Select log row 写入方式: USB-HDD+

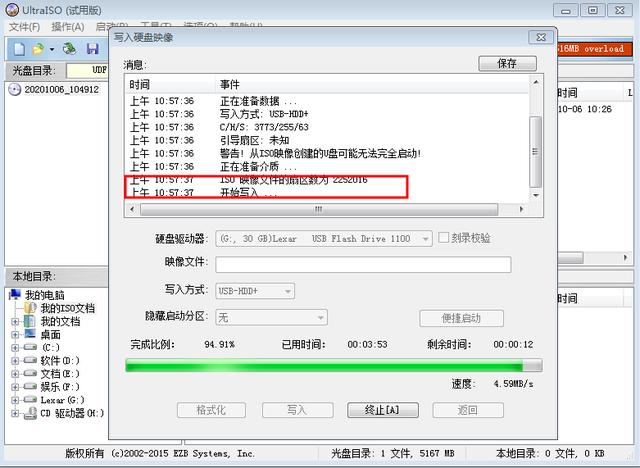coord(327,114)
